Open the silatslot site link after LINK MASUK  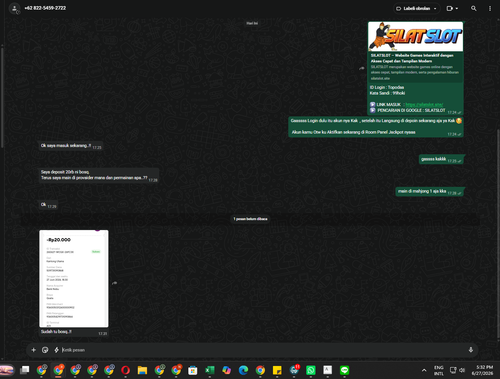click(x=424, y=104)
